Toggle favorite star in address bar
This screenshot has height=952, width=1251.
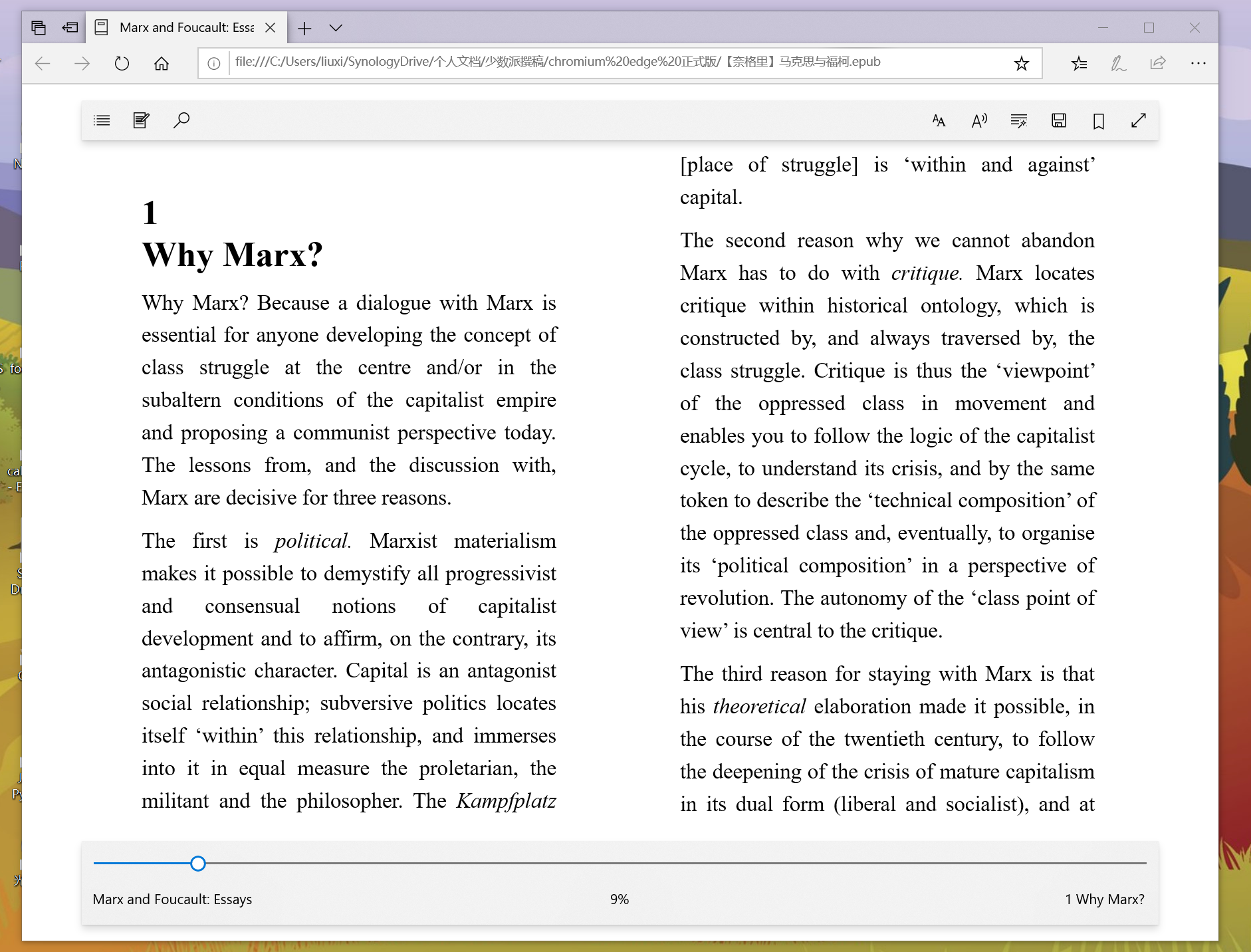pyautogui.click(x=1022, y=63)
